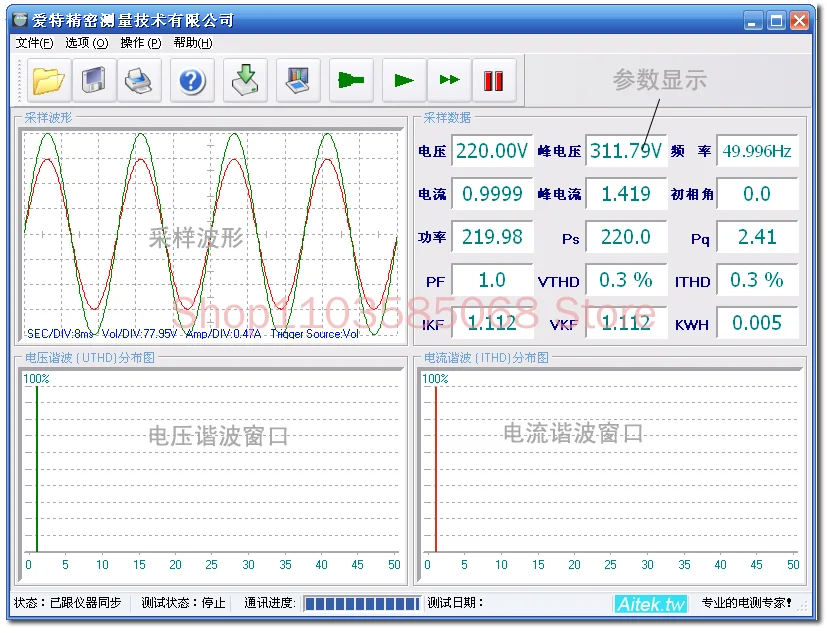Click the 初相角 label

(x=692, y=195)
